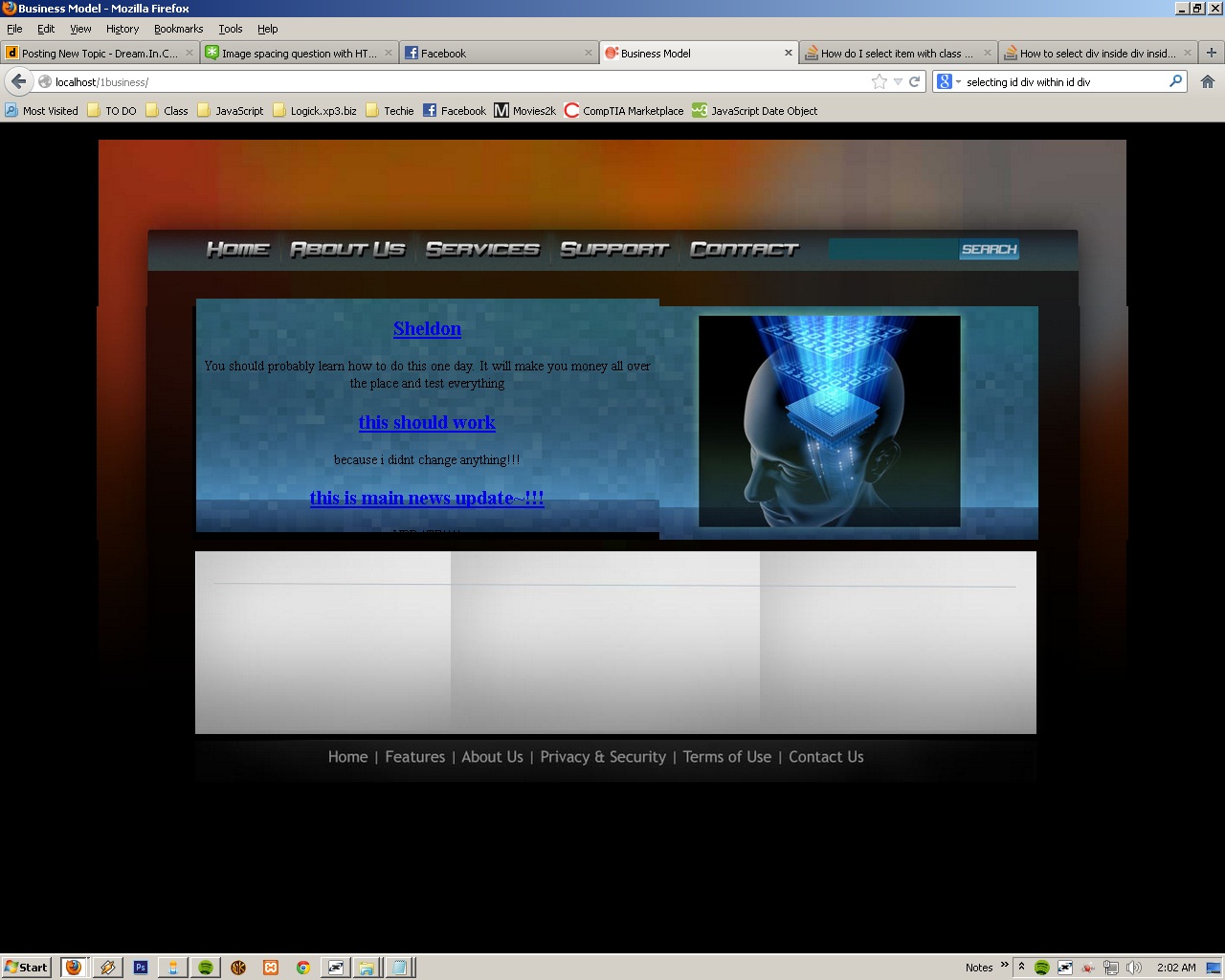Go to the browser Home page icon
The image size is (1225, 980).
pyautogui.click(x=1208, y=82)
